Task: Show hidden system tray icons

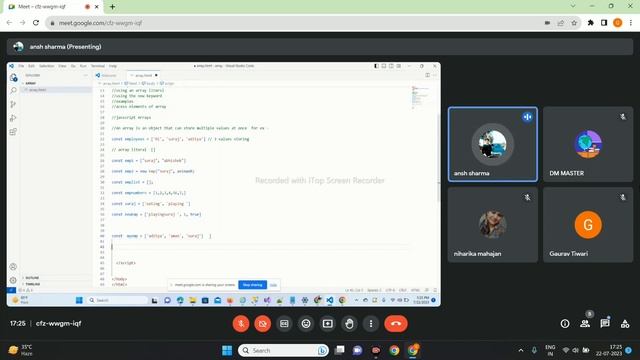Action: click(521, 350)
